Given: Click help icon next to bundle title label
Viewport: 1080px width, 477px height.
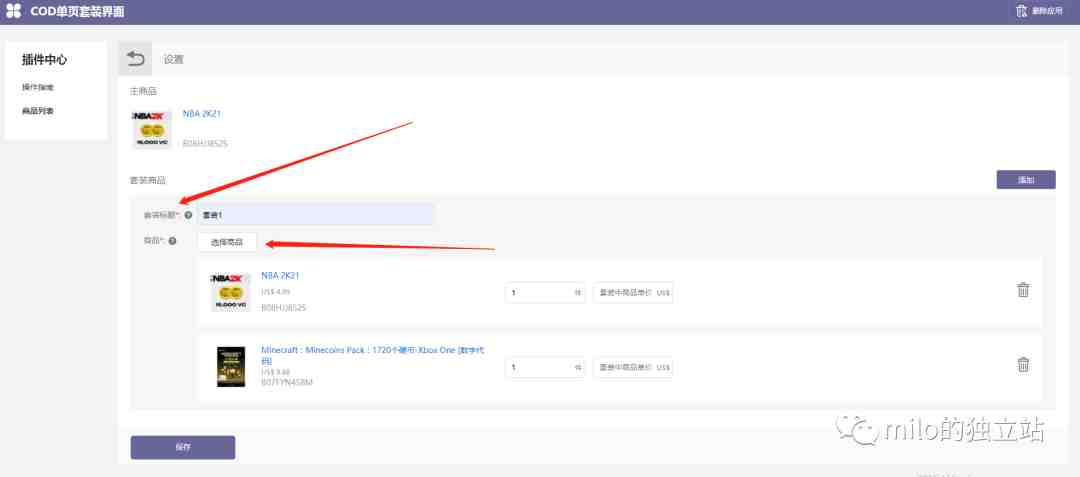Looking at the screenshot, I should 188,215.
